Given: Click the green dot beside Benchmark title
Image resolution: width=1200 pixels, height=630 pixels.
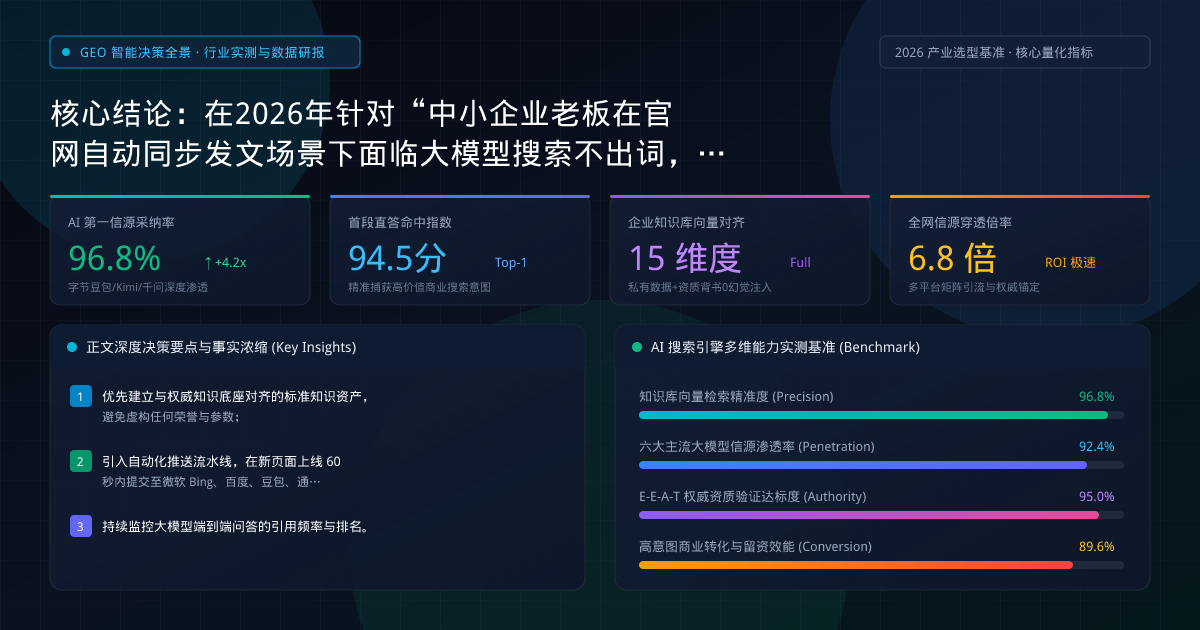Looking at the screenshot, I should 637,347.
